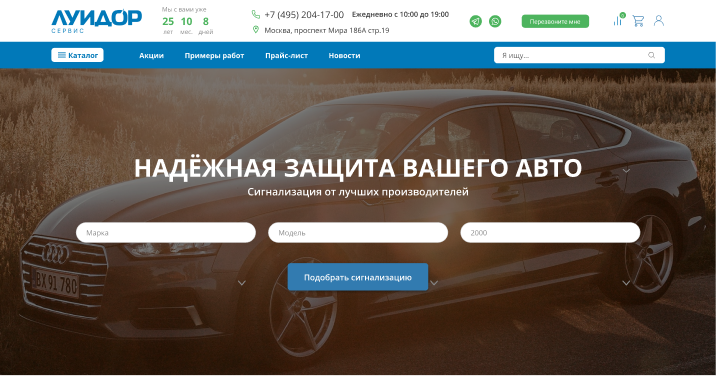716x376 pixels.
Task: Click the Мы с вами уже label
Action: coord(184,9)
